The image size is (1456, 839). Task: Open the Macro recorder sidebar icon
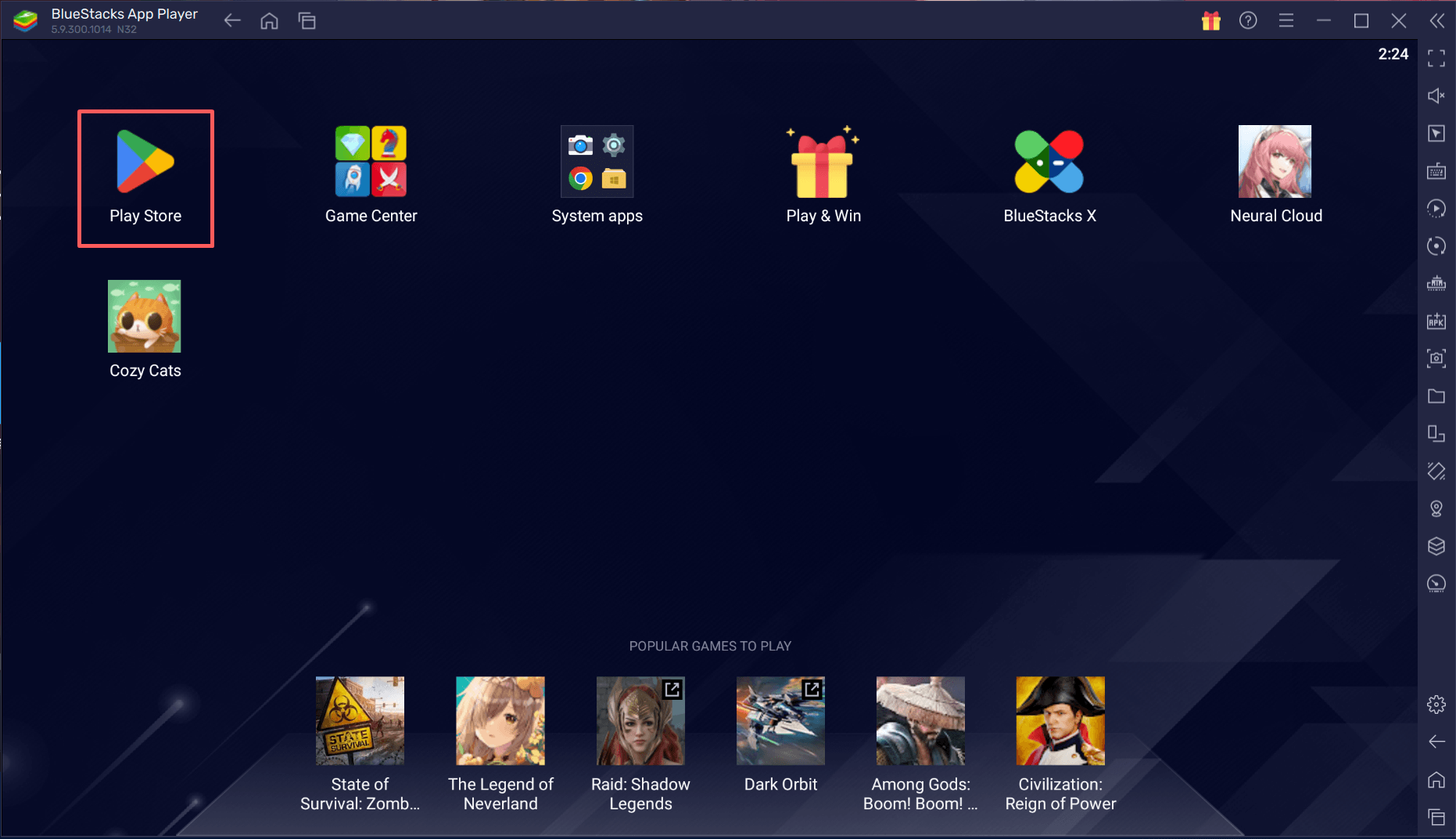(1436, 208)
